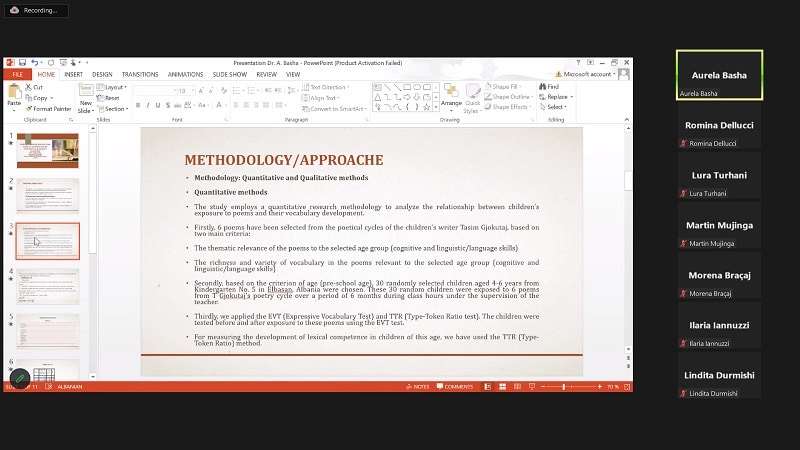Switch to the TRANSITIONS ribbon tab
This screenshot has width=800, height=450.
pos(140,74)
